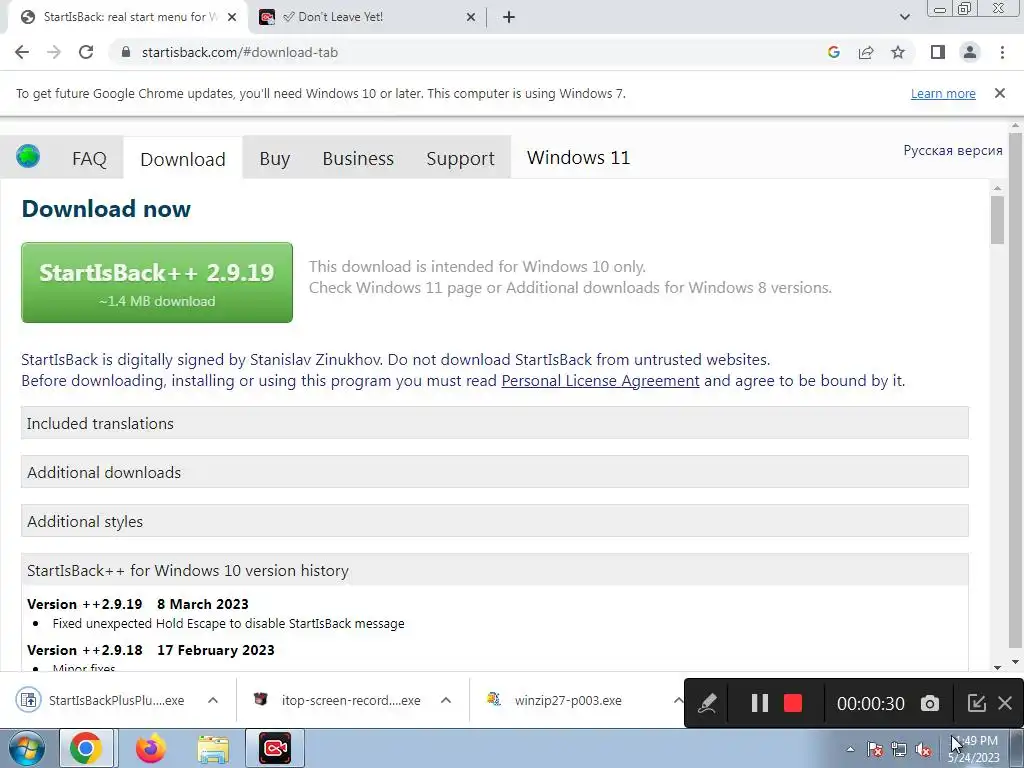Open Chrome three-dot menu

coord(1002,52)
